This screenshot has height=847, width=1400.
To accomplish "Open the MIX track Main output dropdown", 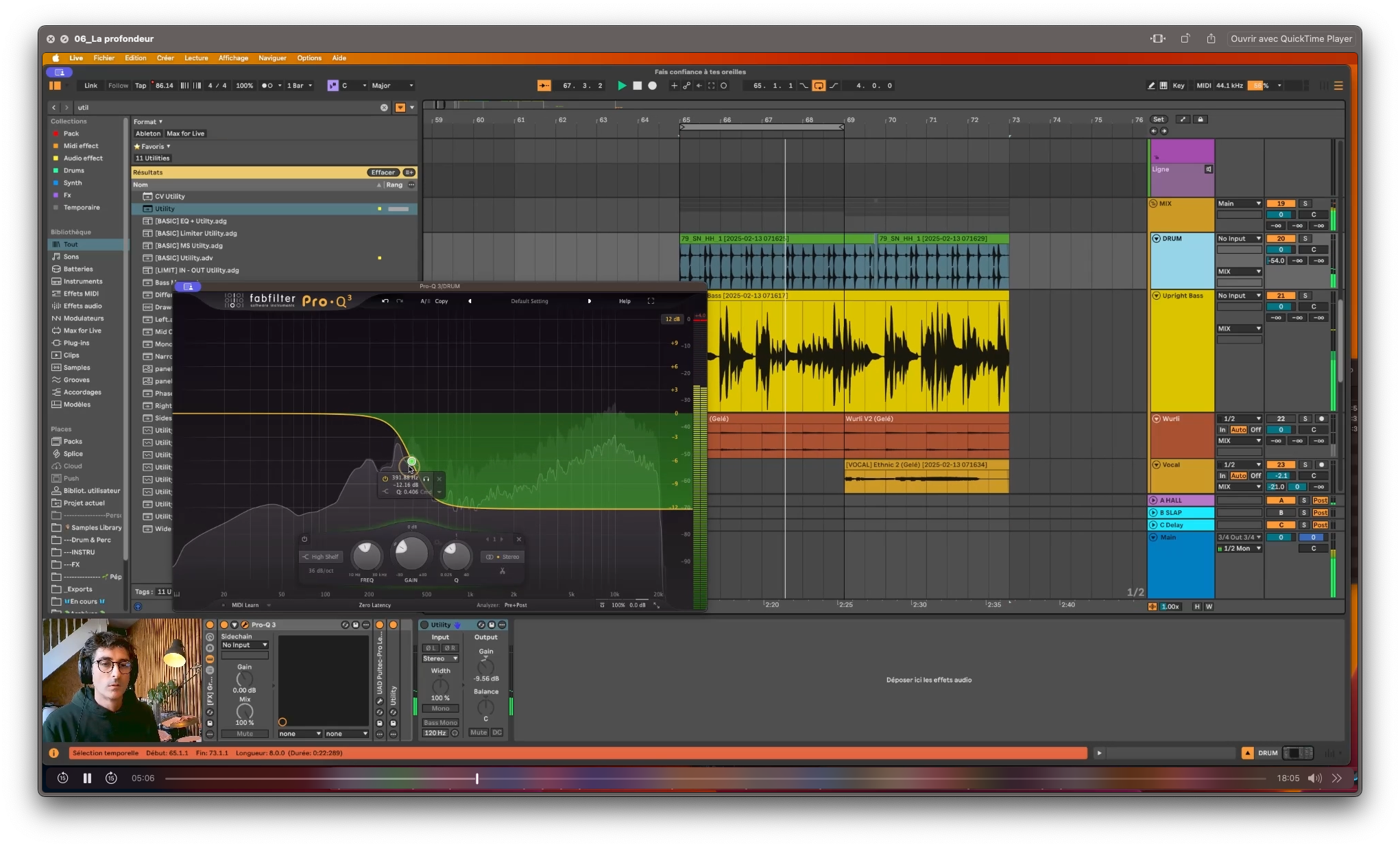I will 1239,204.
